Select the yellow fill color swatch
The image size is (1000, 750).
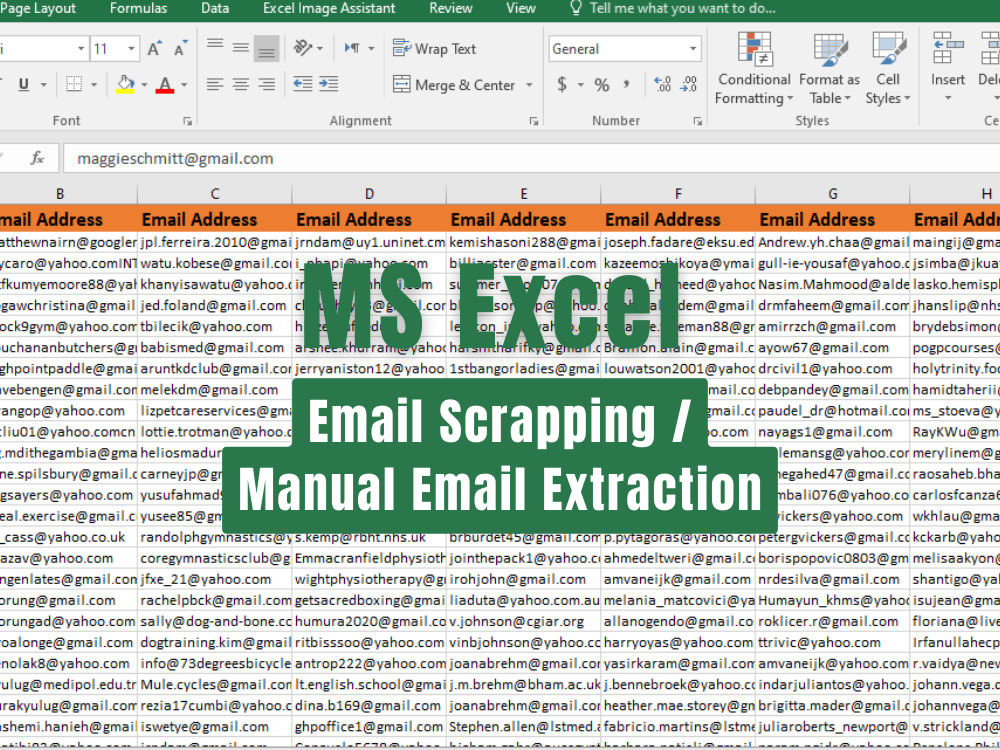click(x=125, y=91)
